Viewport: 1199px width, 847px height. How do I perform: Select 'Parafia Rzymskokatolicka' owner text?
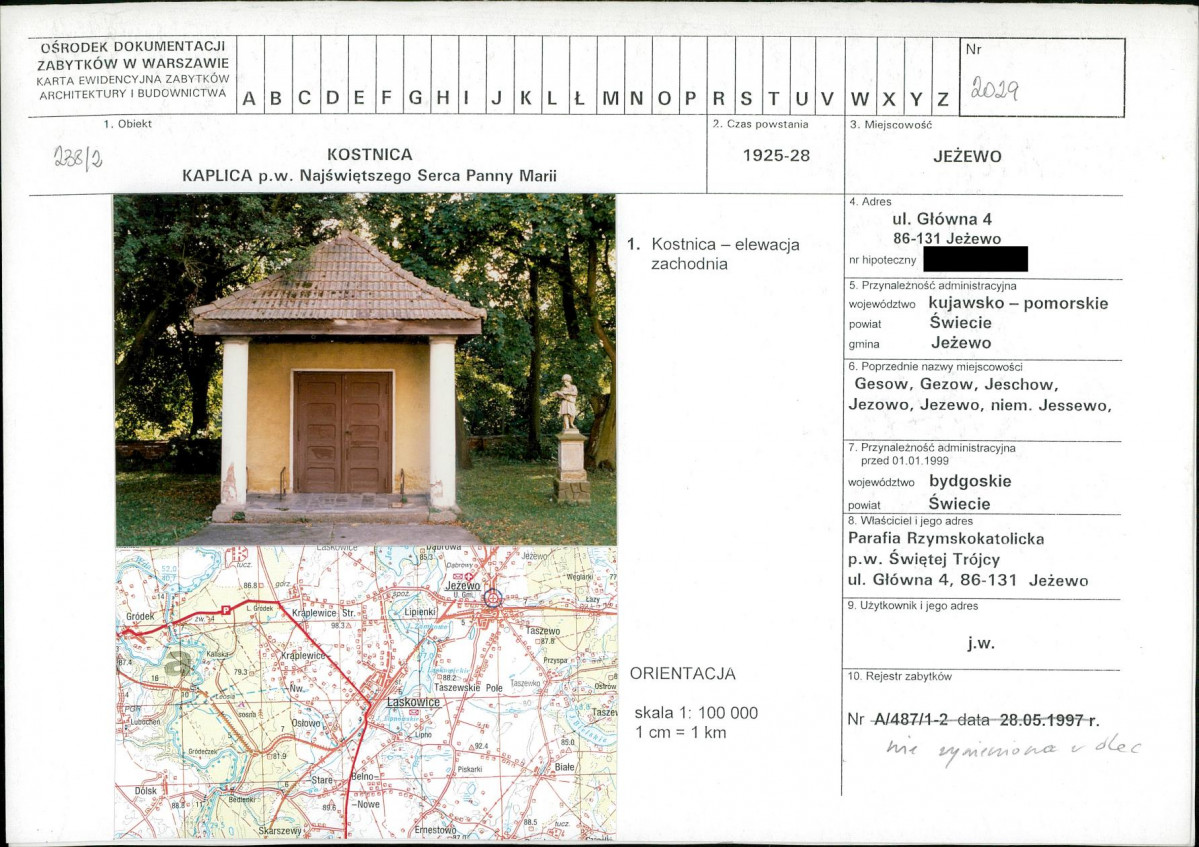[946, 539]
